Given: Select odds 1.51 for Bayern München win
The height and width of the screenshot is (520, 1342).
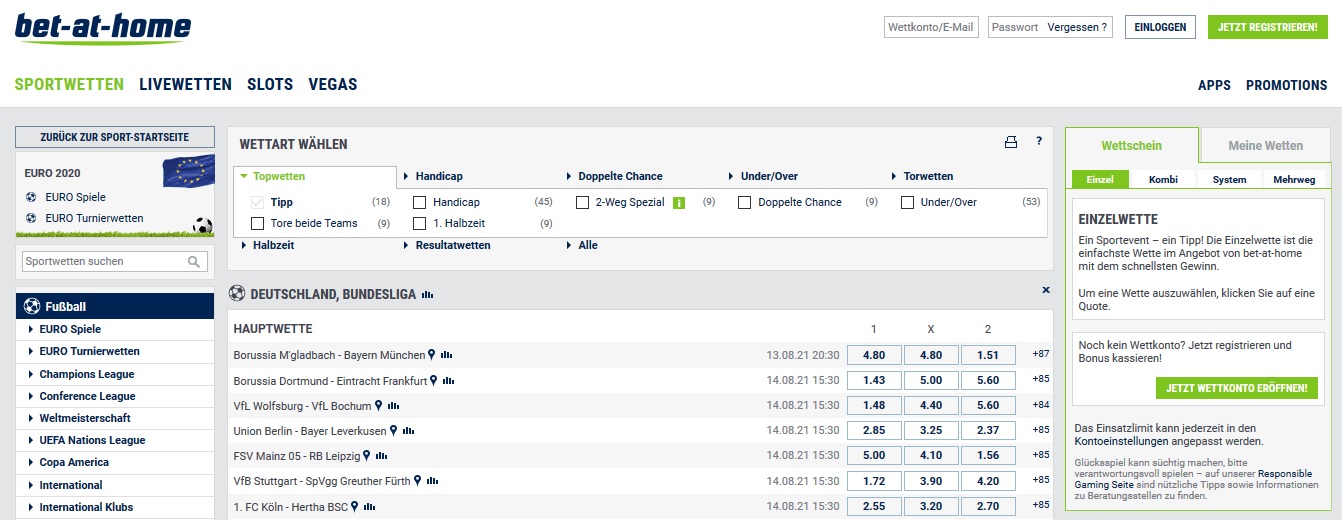Looking at the screenshot, I should [x=988, y=355].
